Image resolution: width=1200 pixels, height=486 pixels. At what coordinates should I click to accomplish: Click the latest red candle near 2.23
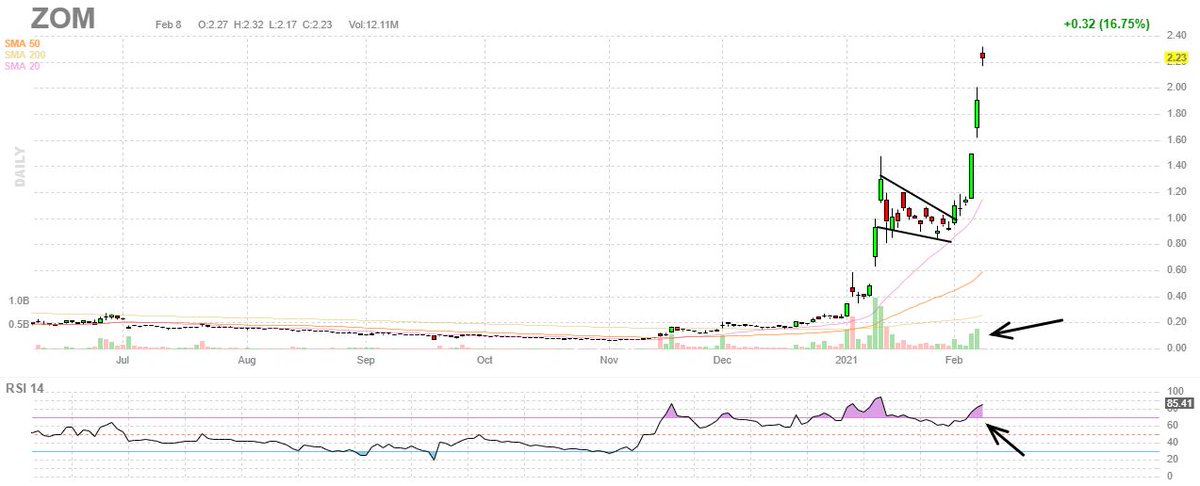[x=983, y=56]
